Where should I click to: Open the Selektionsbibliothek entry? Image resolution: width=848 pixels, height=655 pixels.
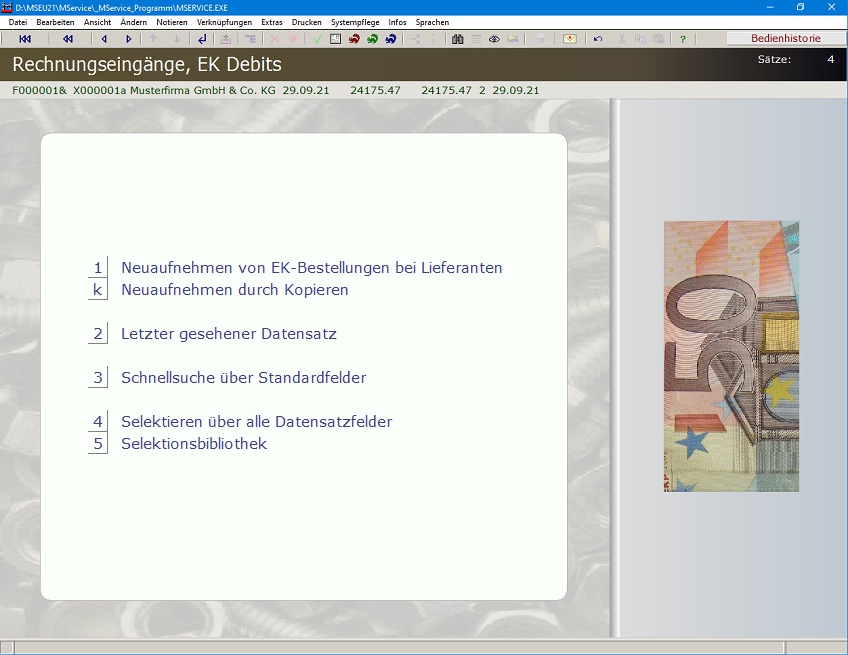[194, 444]
